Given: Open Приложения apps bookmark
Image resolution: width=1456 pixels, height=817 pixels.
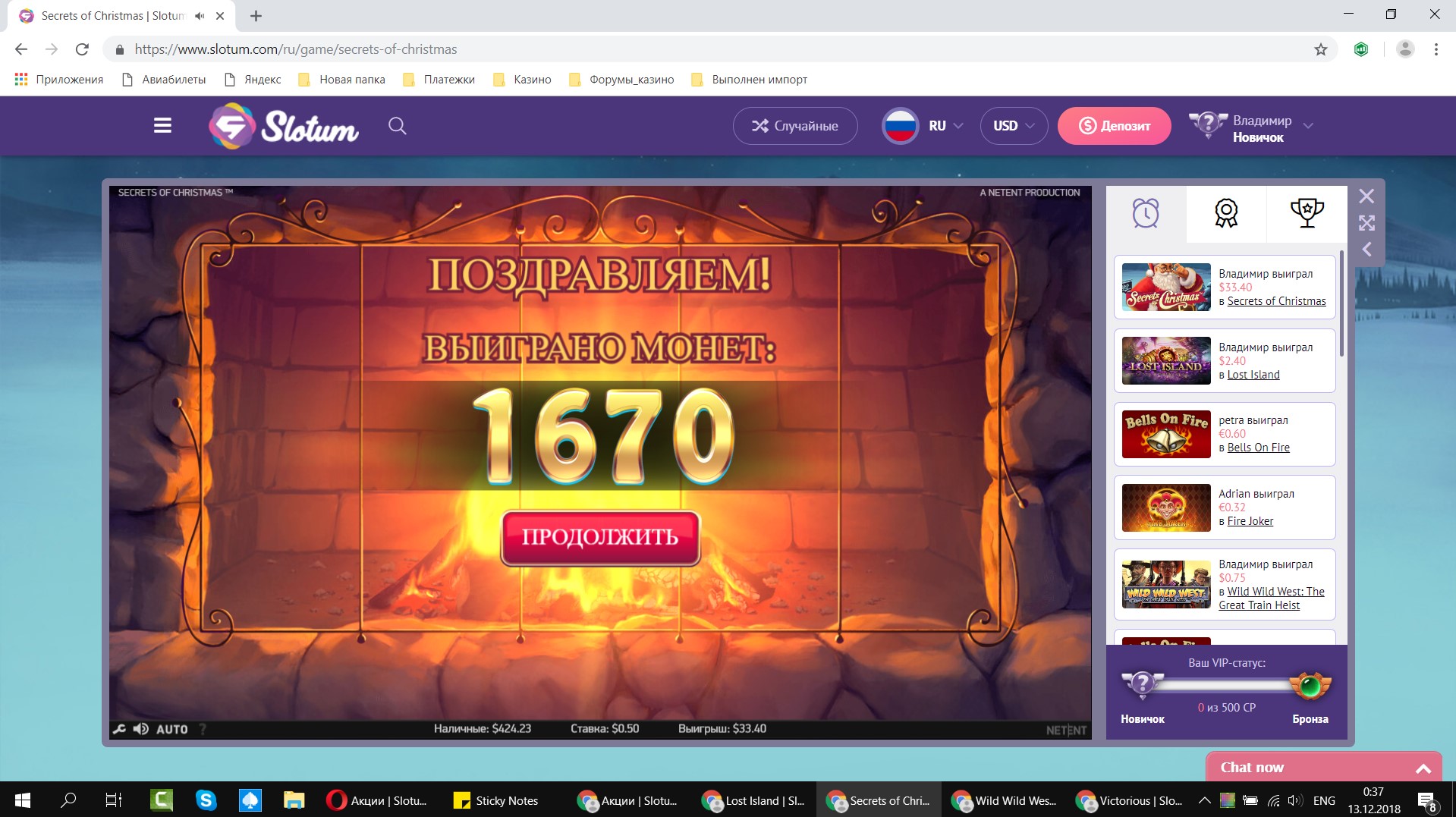Looking at the screenshot, I should [x=59, y=80].
